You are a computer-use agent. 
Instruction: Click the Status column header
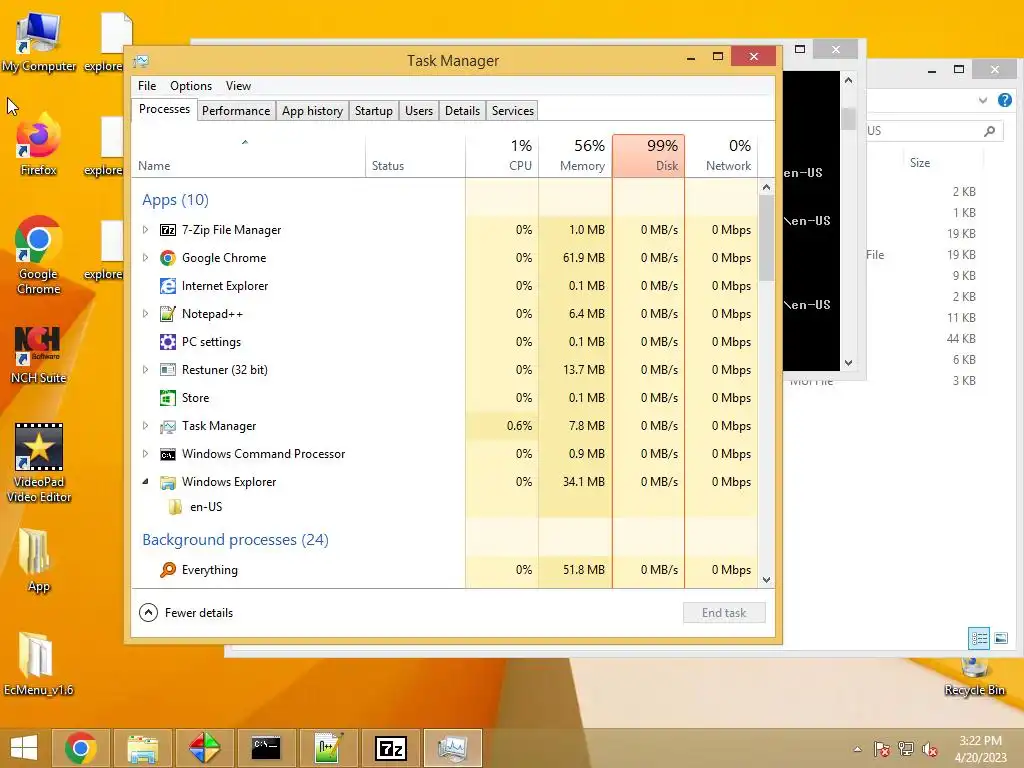415,155
